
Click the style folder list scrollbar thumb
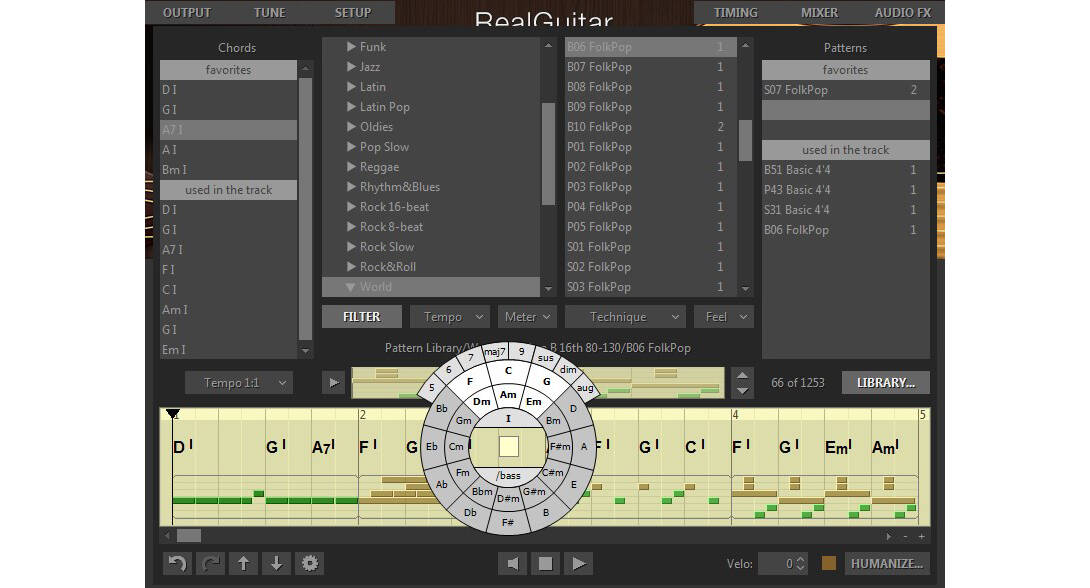coord(548,154)
